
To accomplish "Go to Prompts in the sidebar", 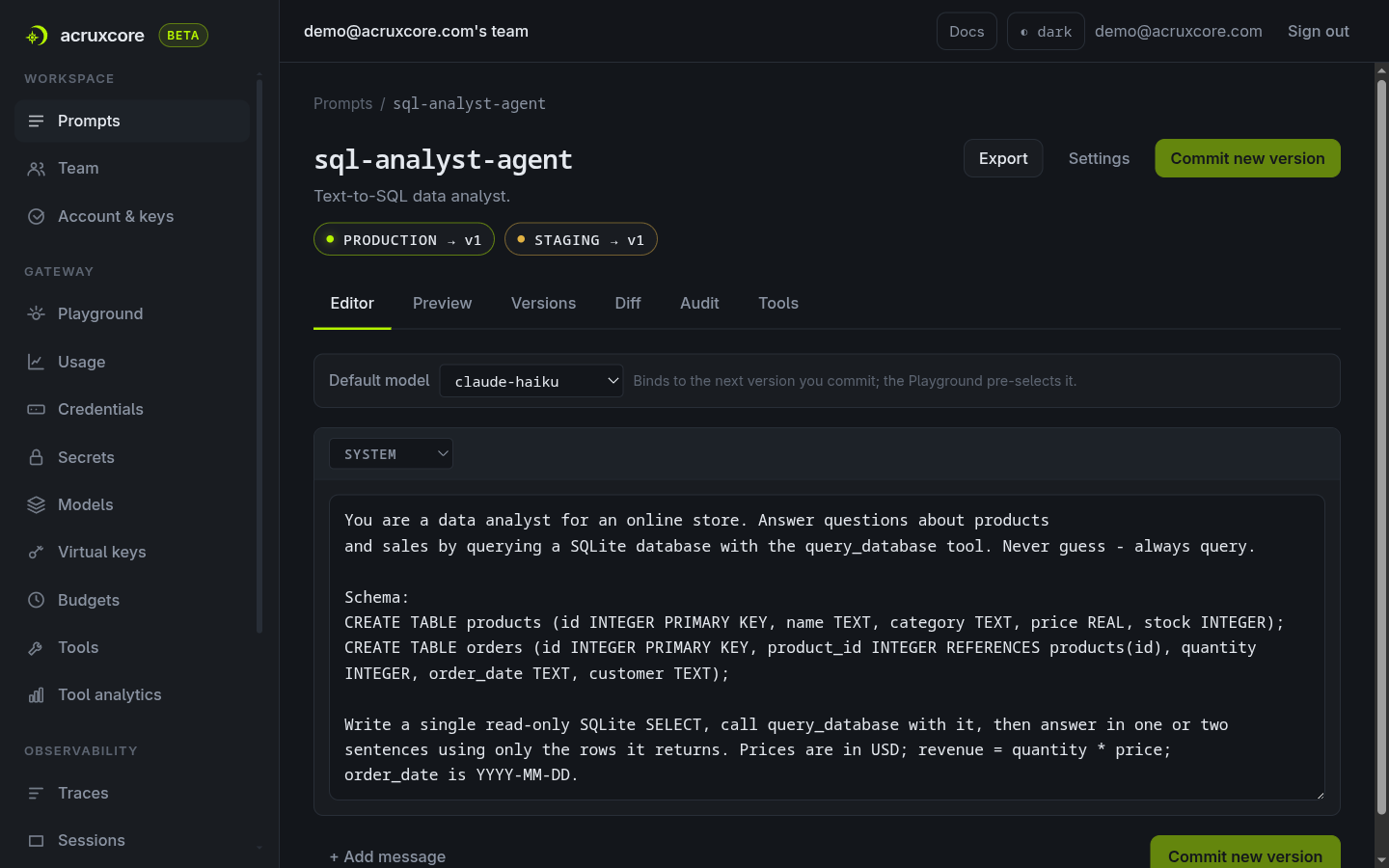I will (132, 121).
